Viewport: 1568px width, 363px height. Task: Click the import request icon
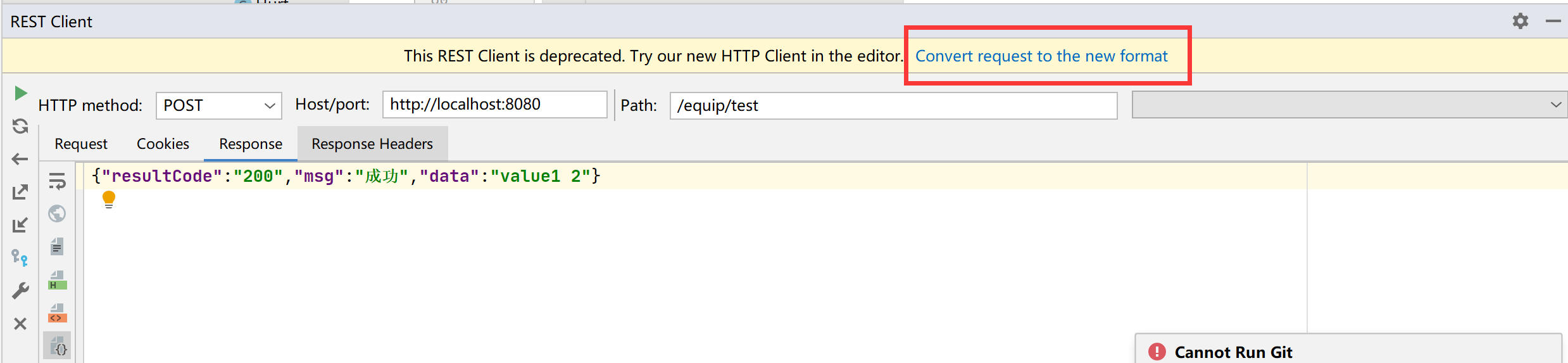click(20, 225)
